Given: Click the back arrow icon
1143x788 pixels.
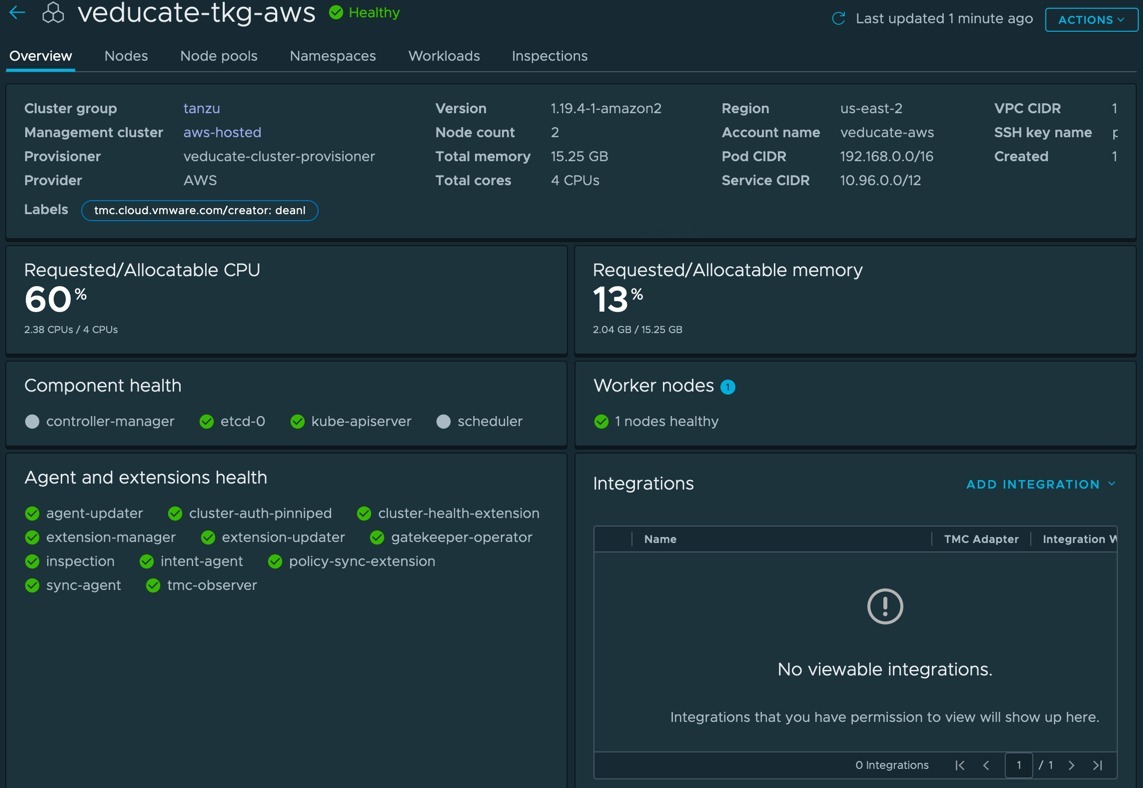Looking at the screenshot, I should [x=17, y=12].
